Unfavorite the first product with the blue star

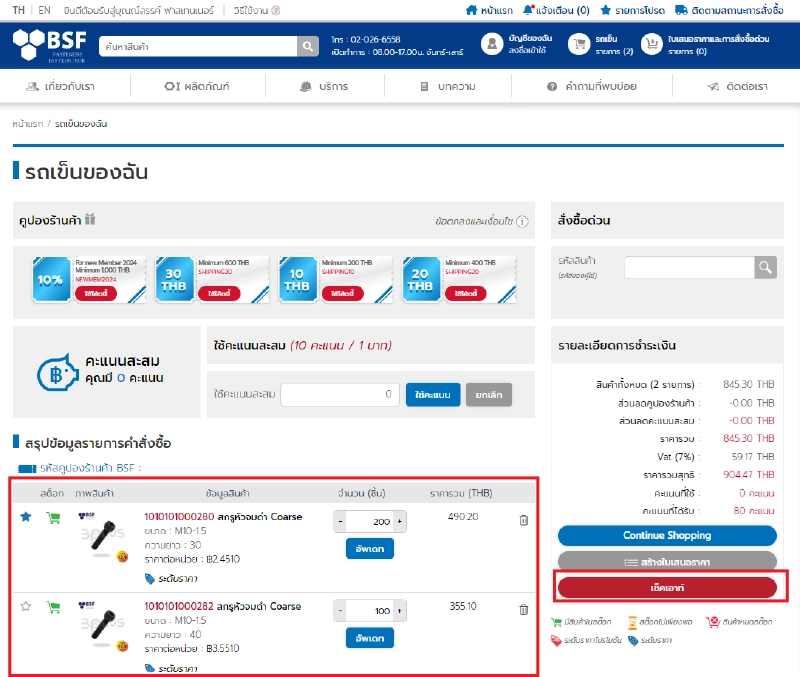point(26,517)
